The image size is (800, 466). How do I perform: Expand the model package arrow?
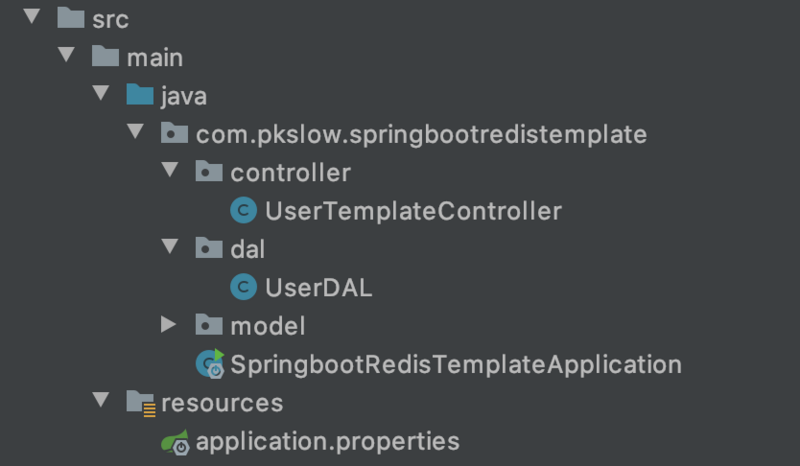(169, 325)
